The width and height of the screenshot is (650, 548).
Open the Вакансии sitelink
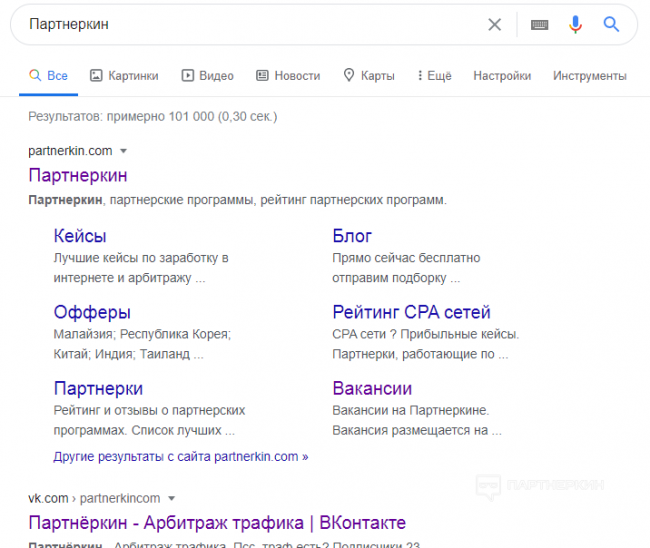click(372, 388)
